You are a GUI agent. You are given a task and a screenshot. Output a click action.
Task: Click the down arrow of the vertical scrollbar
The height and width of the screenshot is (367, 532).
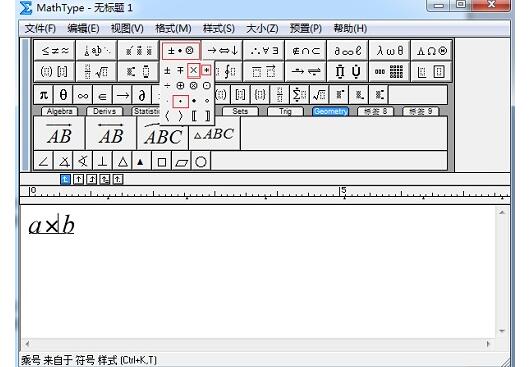pos(502,331)
